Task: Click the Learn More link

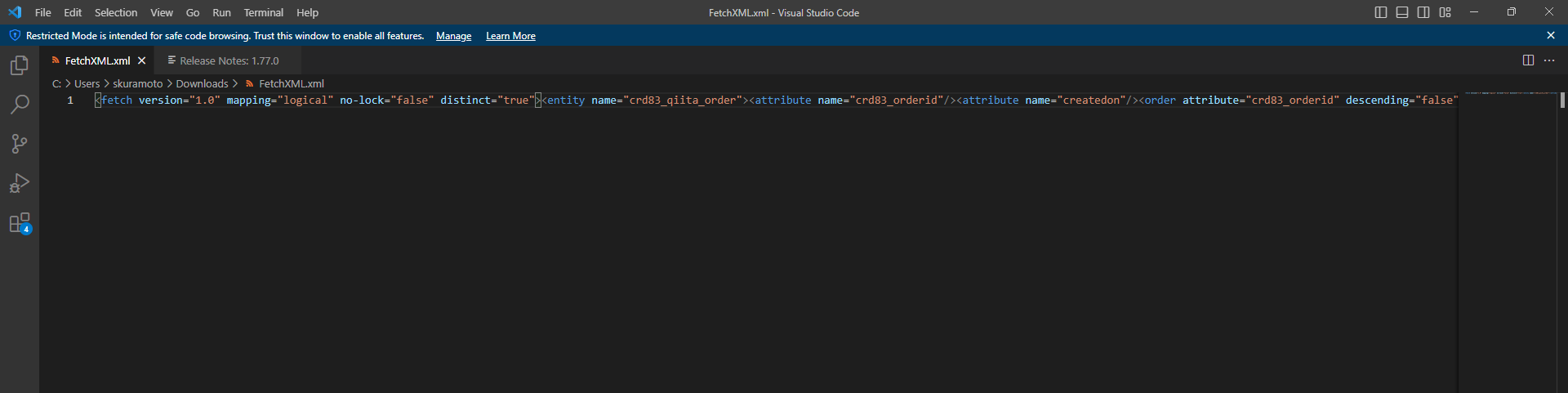Action: [x=510, y=36]
